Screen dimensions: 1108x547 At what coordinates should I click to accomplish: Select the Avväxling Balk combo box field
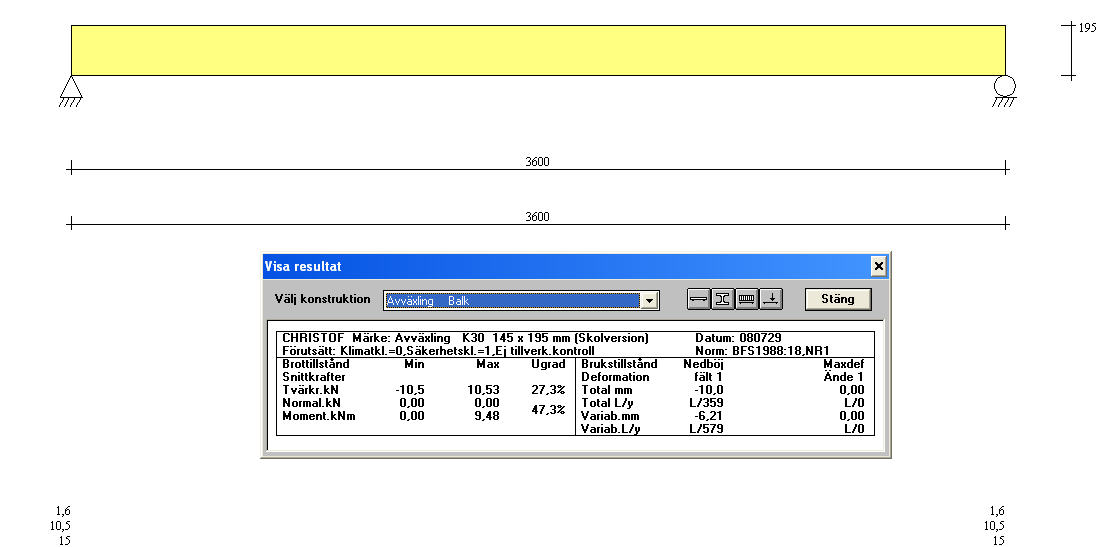coord(512,300)
